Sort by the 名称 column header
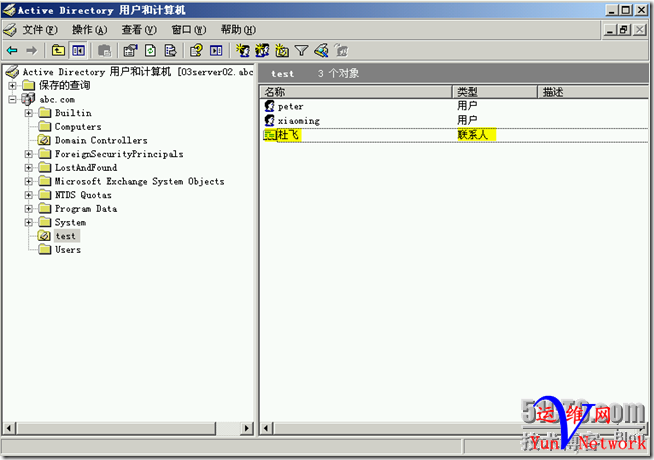Image resolution: width=654 pixels, height=460 pixels. pos(356,92)
